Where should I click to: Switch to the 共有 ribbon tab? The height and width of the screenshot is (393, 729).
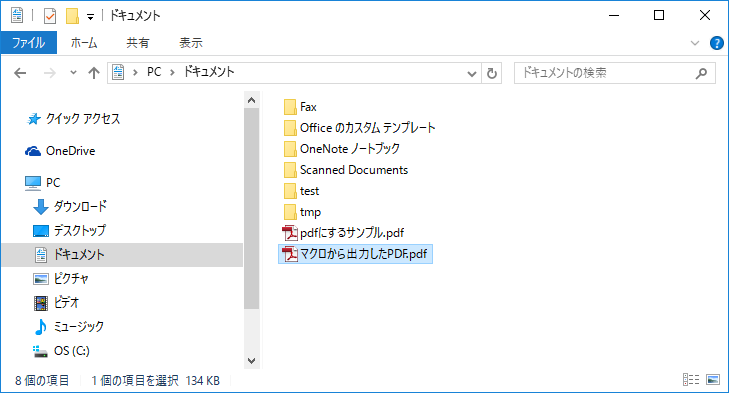pos(138,43)
